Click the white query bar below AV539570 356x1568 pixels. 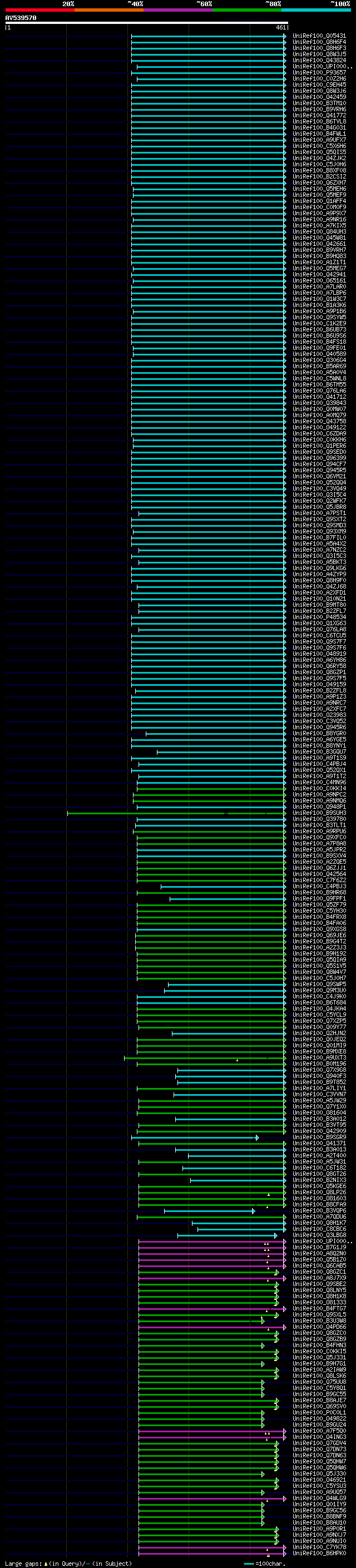[146, 23]
